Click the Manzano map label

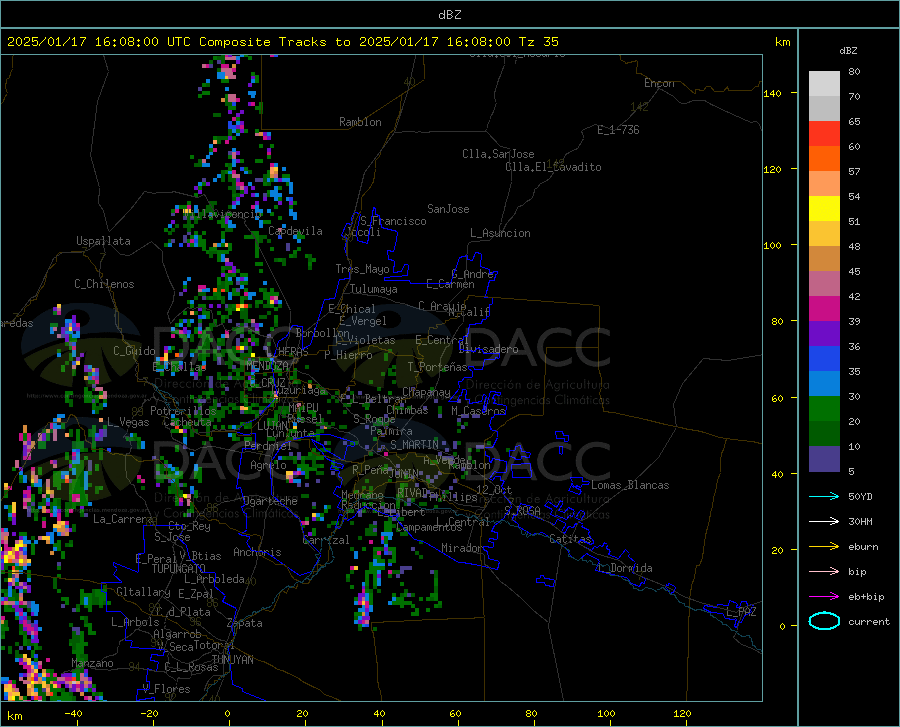(x=92, y=663)
